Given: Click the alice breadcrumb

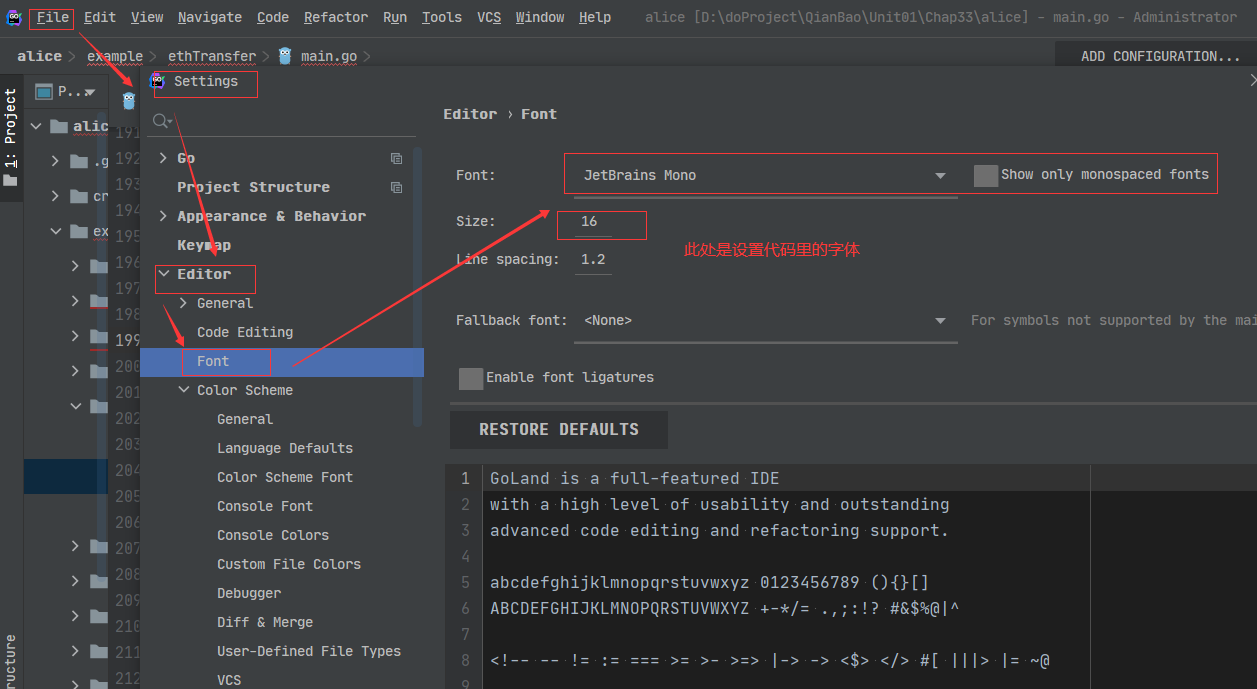Looking at the screenshot, I should 39,56.
